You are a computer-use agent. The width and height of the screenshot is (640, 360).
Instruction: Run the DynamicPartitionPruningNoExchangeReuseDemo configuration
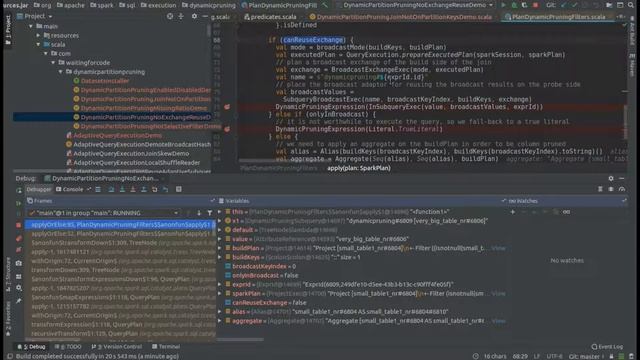[503, 5]
